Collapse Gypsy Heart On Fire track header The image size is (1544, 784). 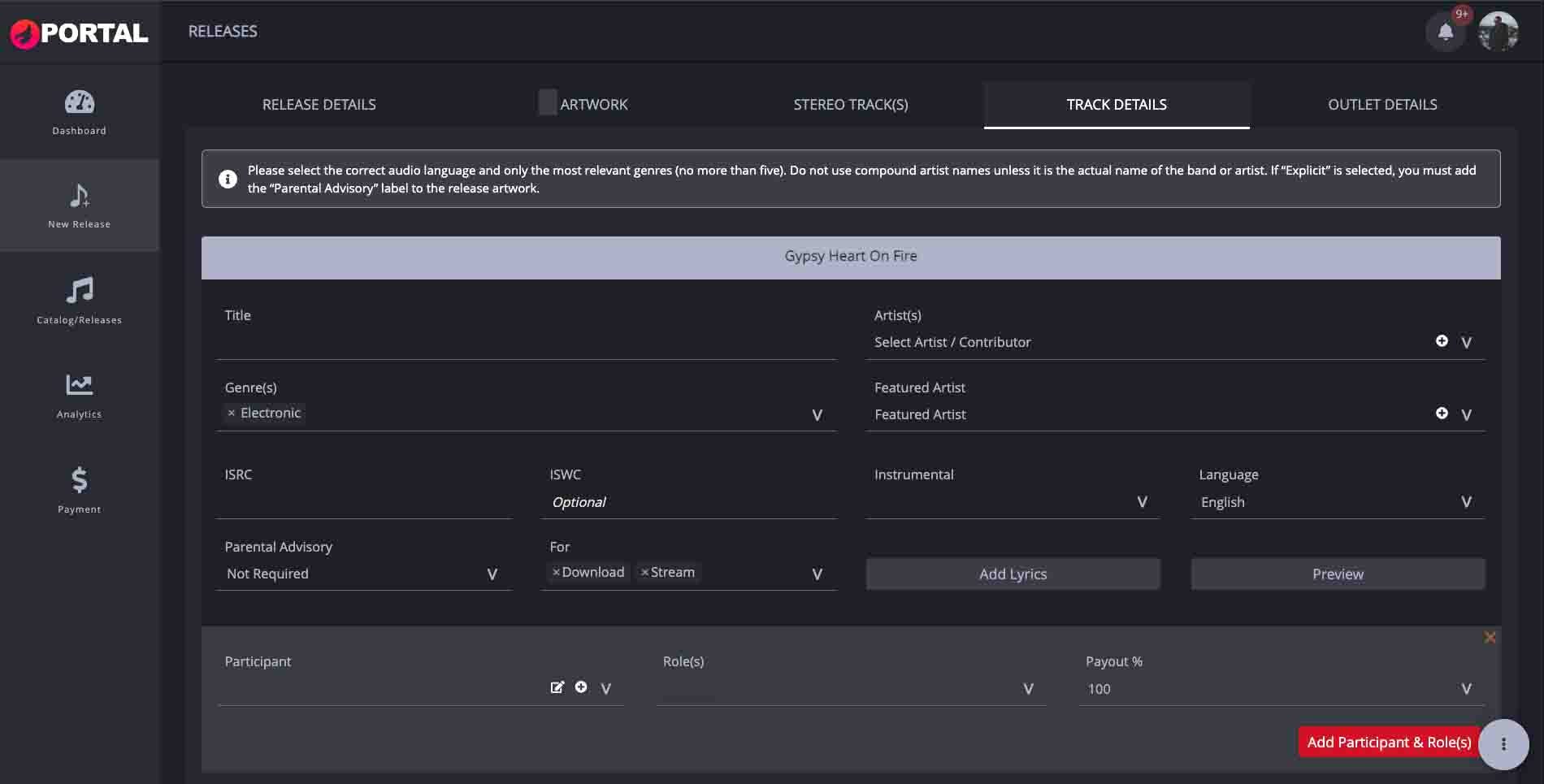pyautogui.click(x=851, y=258)
